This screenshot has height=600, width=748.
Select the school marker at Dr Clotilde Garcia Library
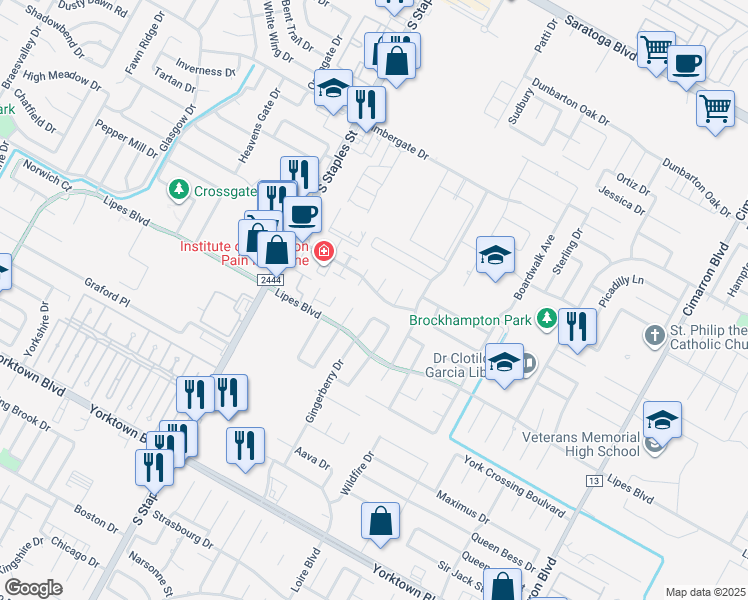504,364
